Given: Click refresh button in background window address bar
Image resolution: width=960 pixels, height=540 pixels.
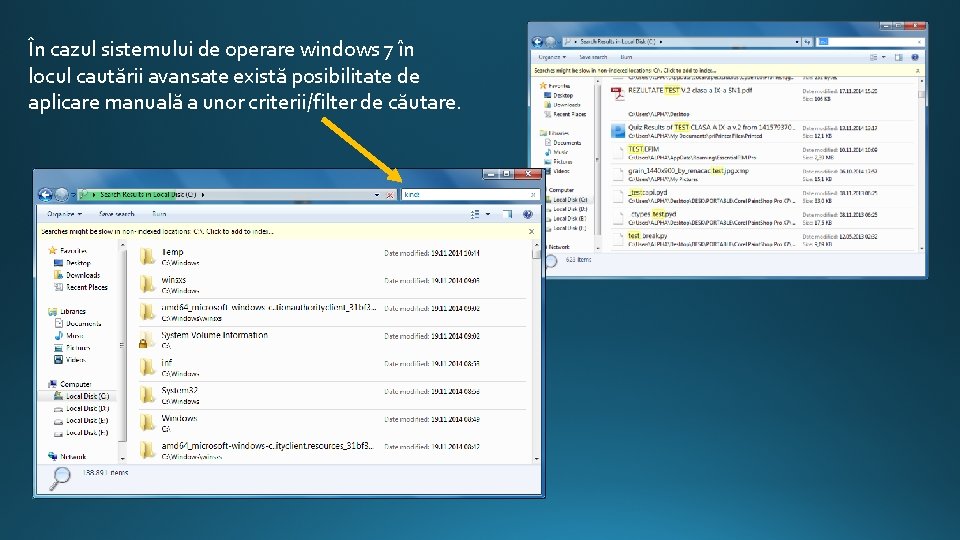Looking at the screenshot, I should pos(808,42).
